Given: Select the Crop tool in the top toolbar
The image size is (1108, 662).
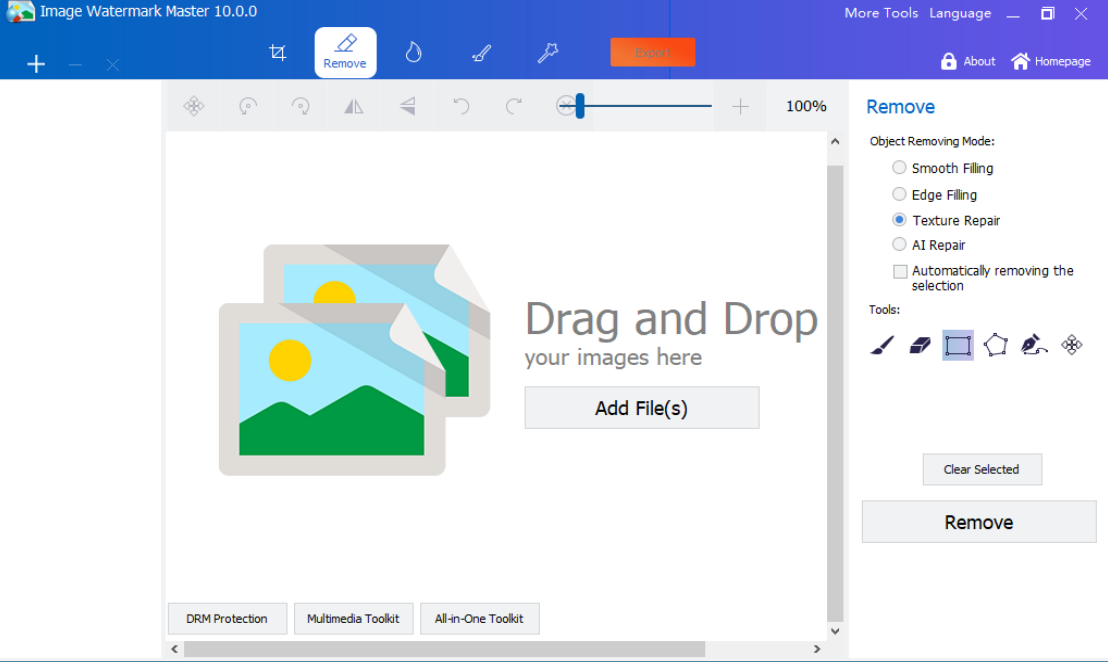Looking at the screenshot, I should (278, 52).
